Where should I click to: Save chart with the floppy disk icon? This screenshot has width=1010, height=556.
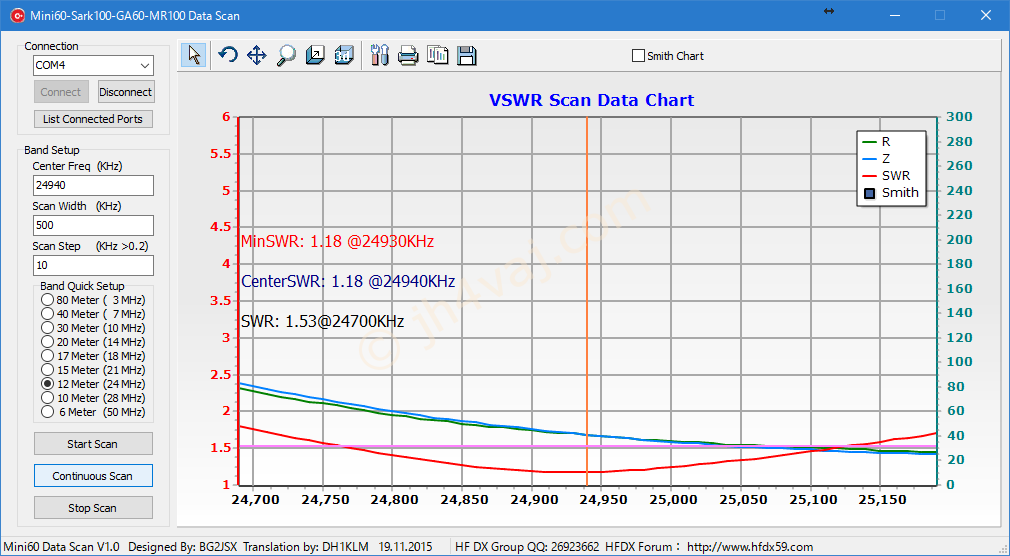[x=467, y=55]
